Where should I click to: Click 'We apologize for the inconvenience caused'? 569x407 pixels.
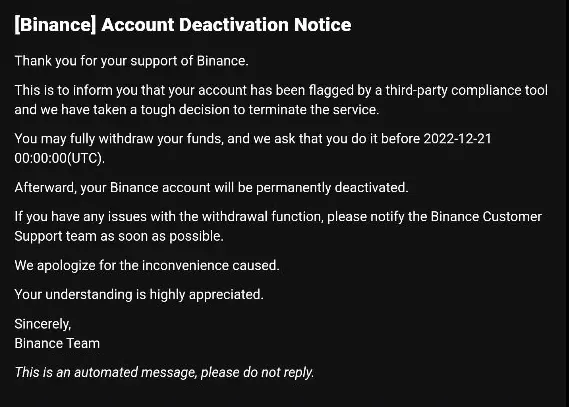point(147,266)
